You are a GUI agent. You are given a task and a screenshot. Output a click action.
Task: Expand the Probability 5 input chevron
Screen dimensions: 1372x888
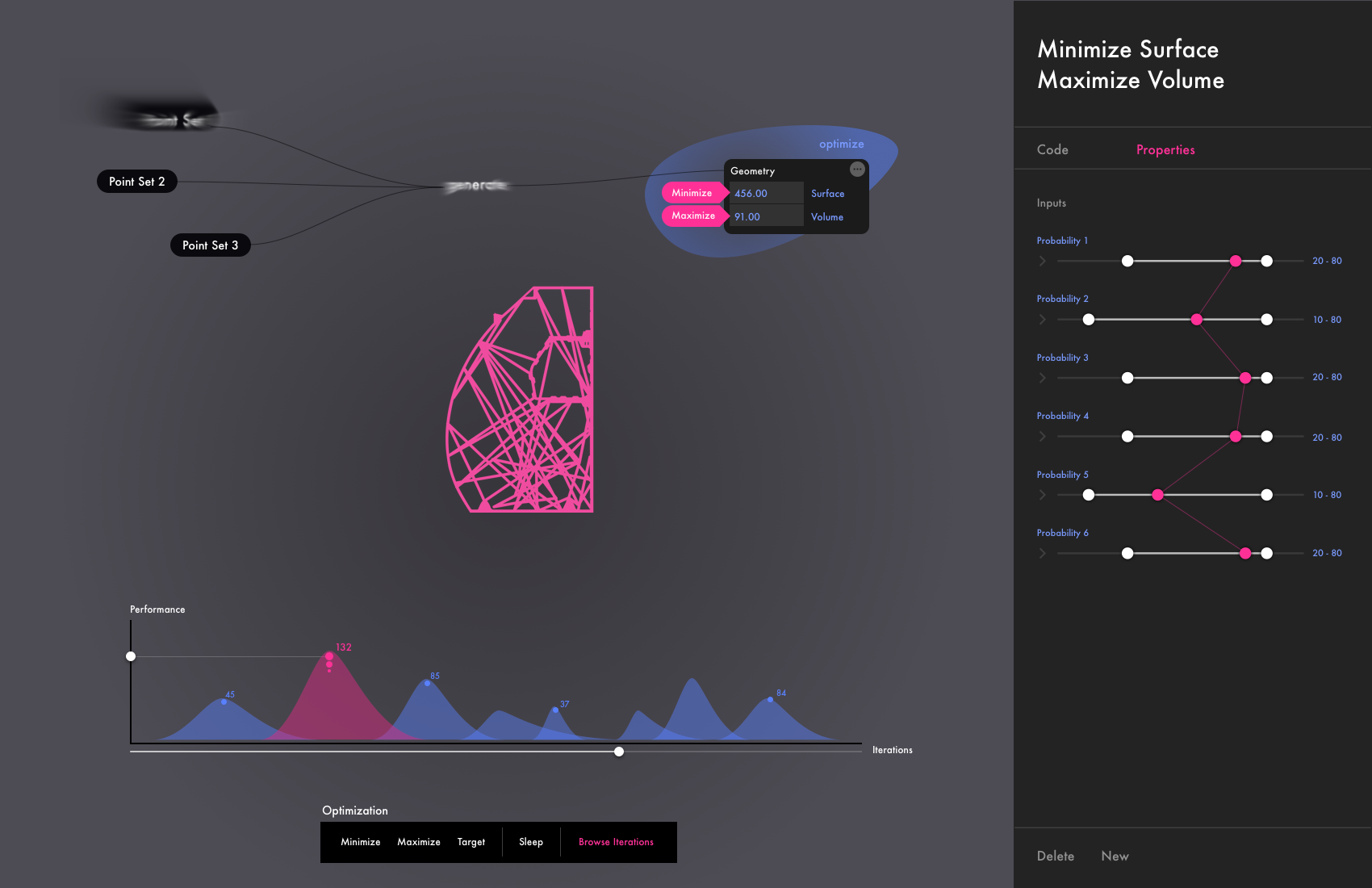pyautogui.click(x=1043, y=495)
